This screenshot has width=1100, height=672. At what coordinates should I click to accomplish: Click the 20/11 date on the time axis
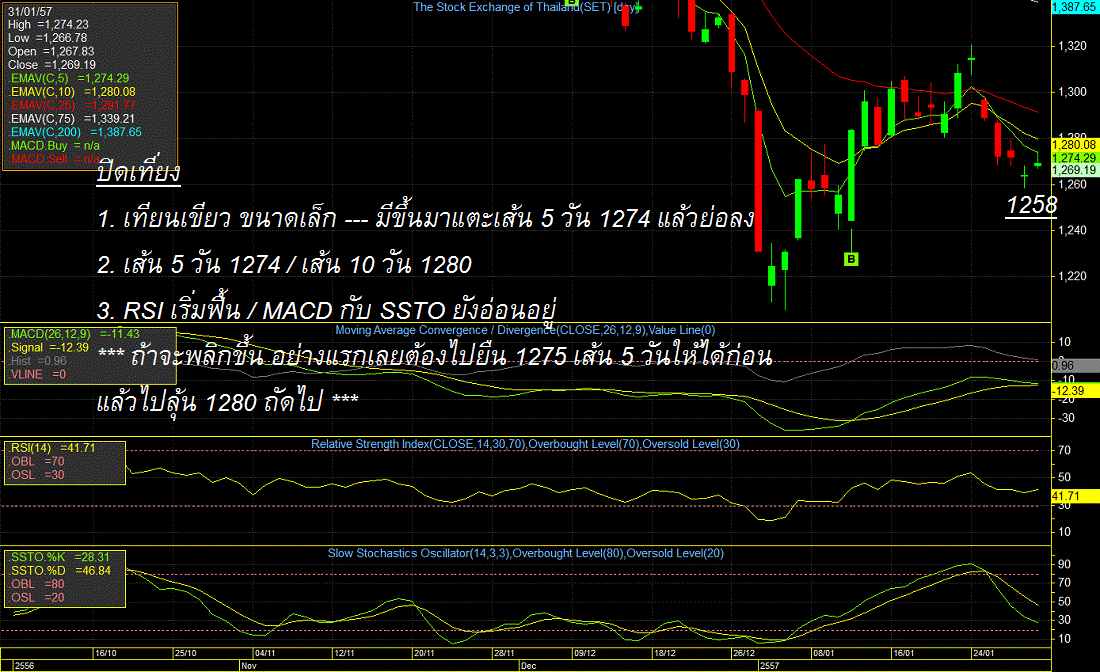(424, 653)
